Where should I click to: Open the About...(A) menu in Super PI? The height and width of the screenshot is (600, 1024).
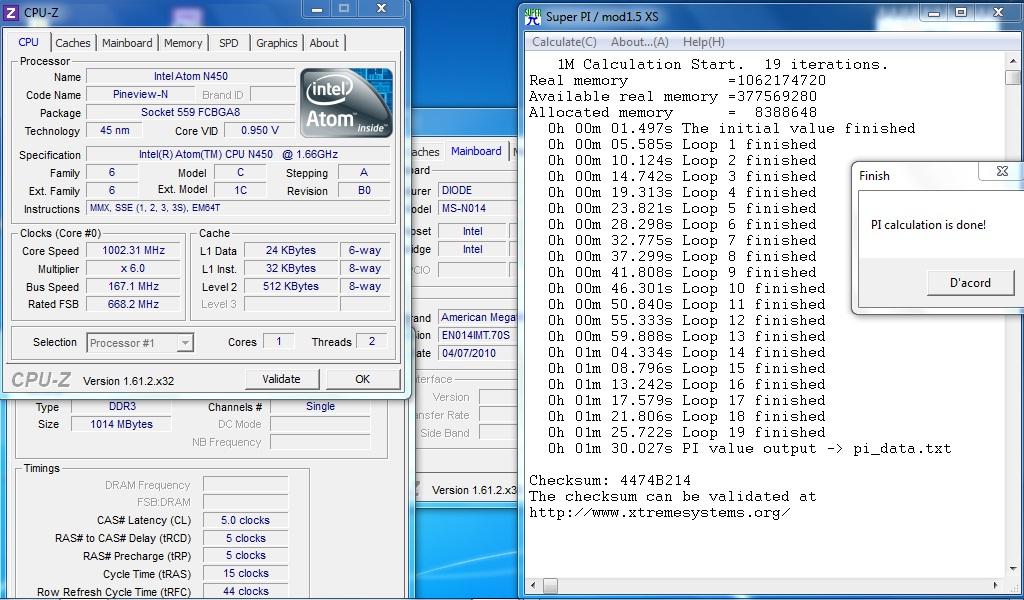[639, 42]
